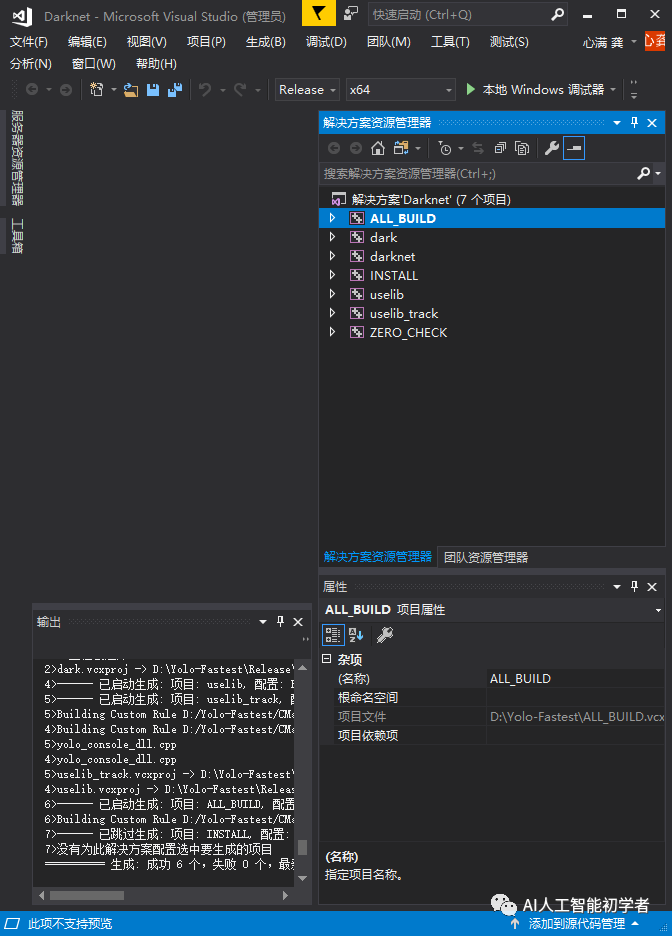Viewport: 672px width, 936px height.
Task: Switch to 解决方案资源管理器 bottom tab
Action: click(378, 556)
